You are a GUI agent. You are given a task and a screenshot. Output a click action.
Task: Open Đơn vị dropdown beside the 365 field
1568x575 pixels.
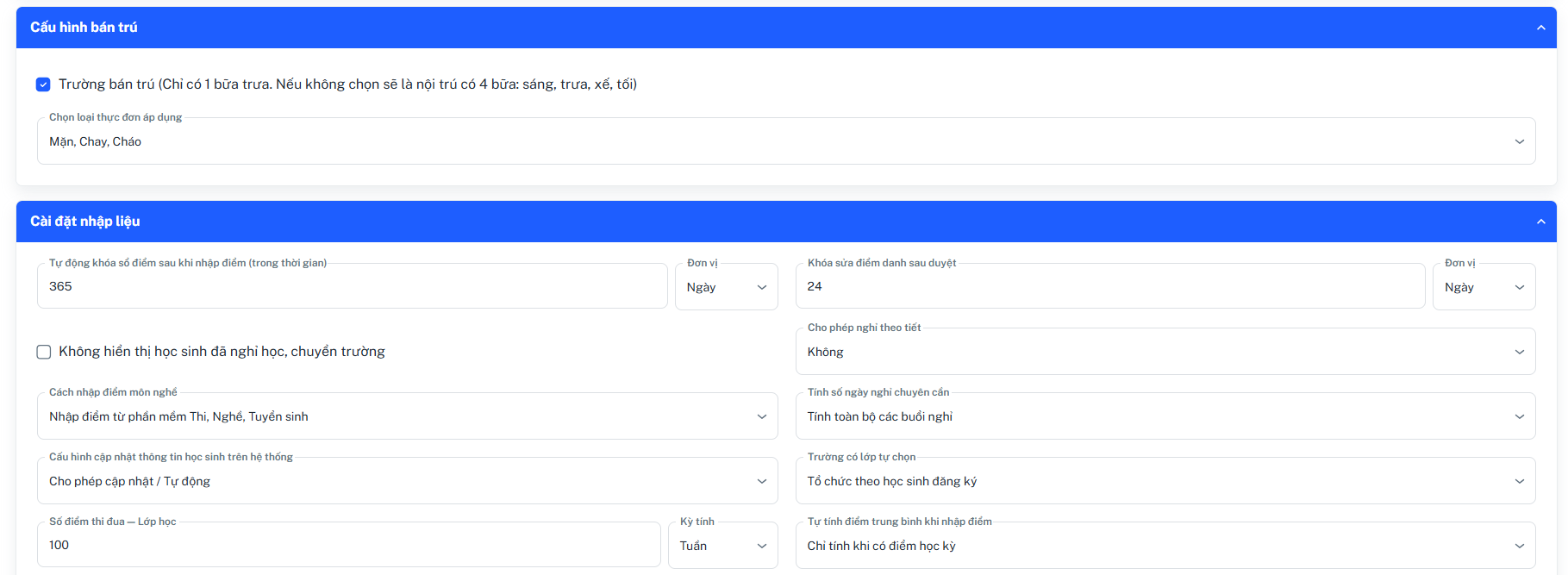[x=726, y=287]
